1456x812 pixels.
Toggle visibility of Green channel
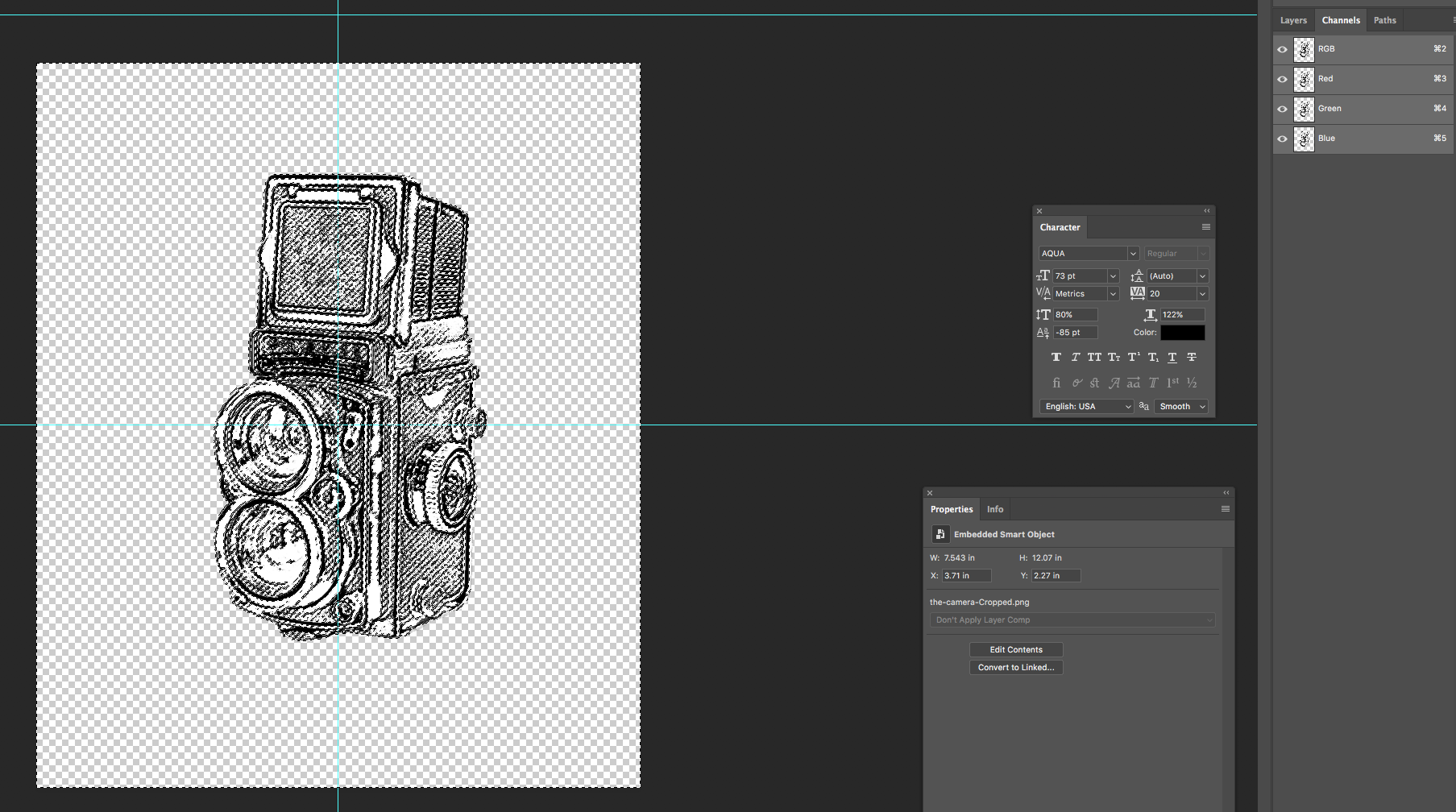[1282, 109]
